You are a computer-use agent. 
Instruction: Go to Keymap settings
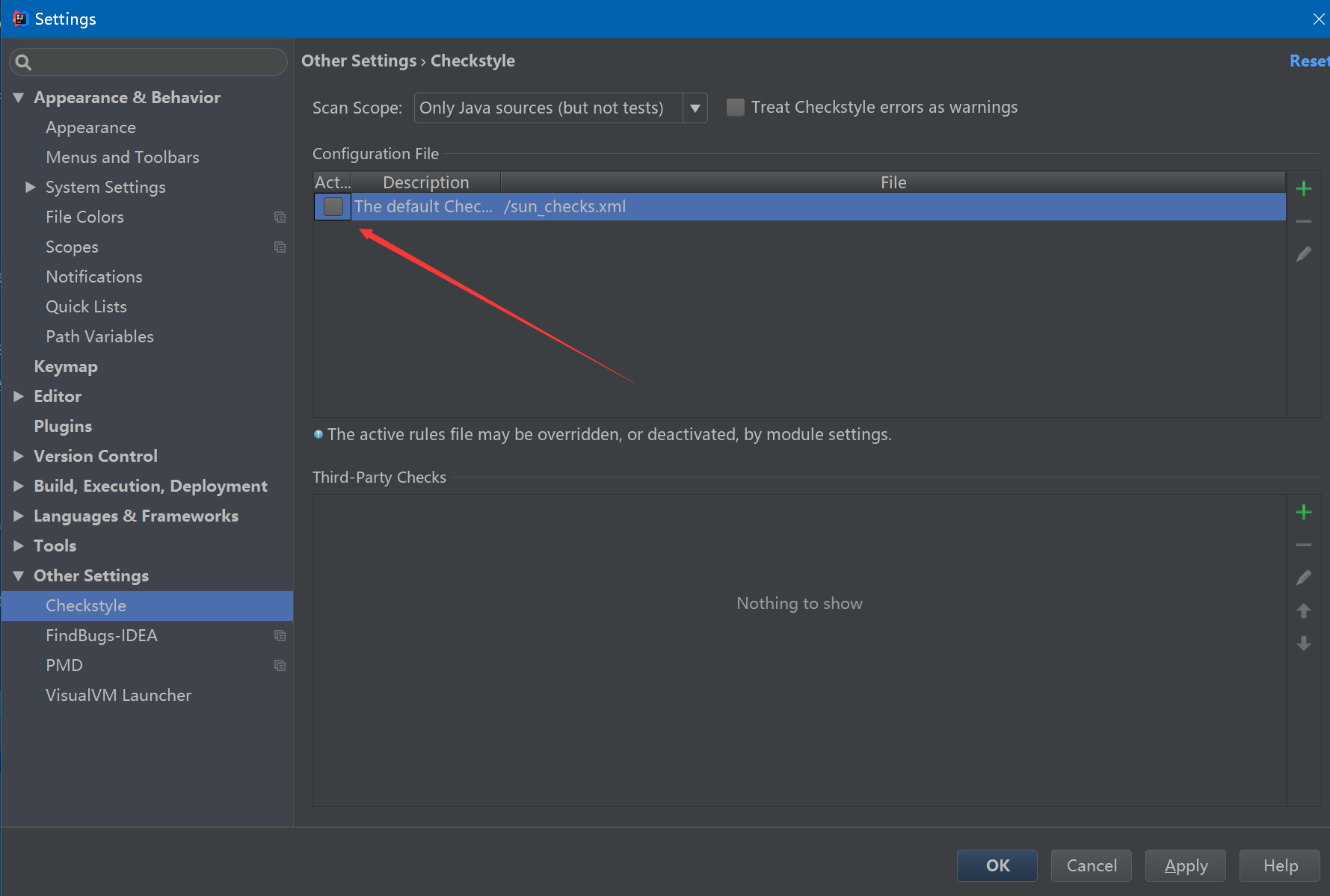point(66,366)
